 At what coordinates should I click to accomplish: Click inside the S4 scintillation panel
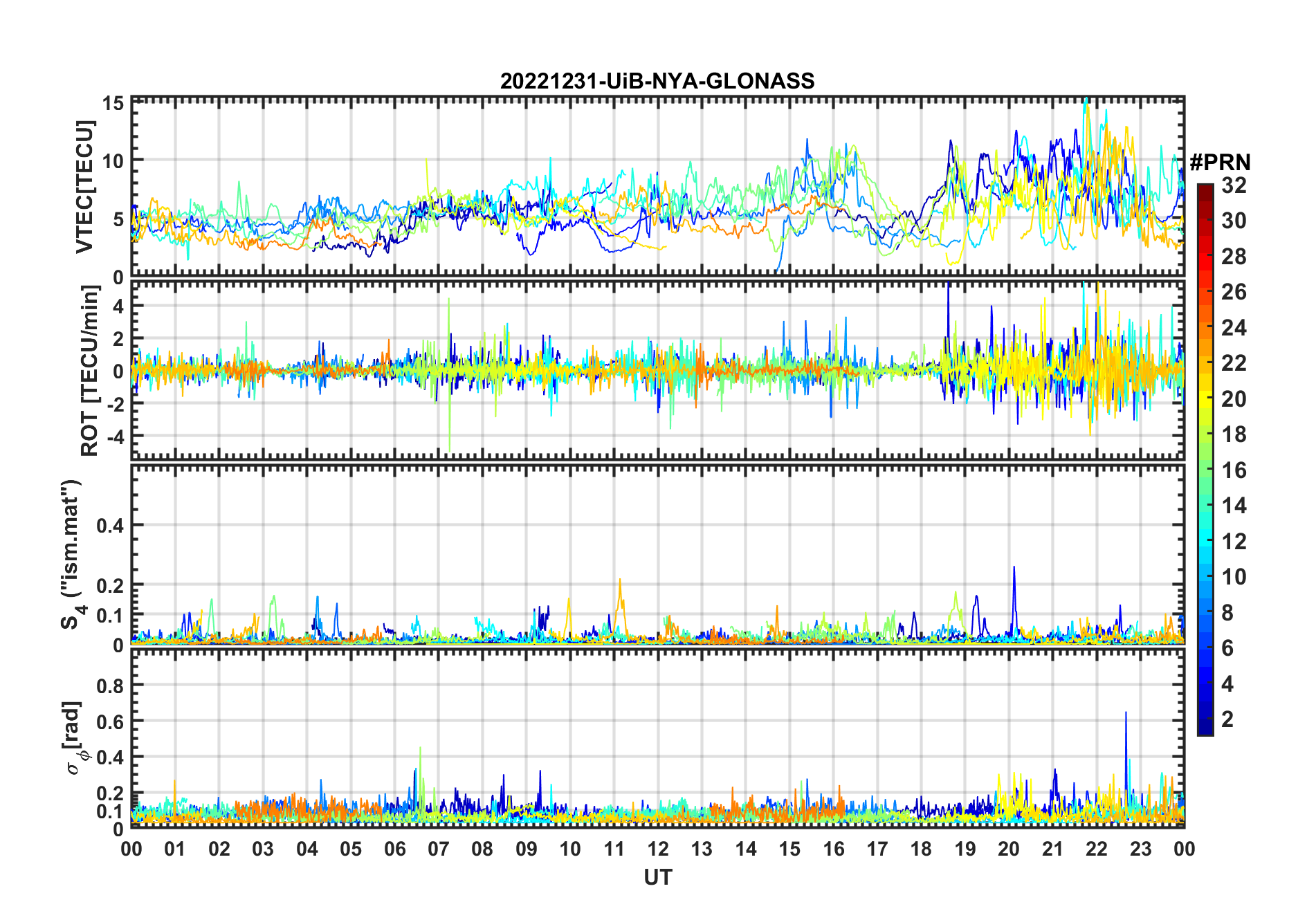pyautogui.click(x=658, y=554)
